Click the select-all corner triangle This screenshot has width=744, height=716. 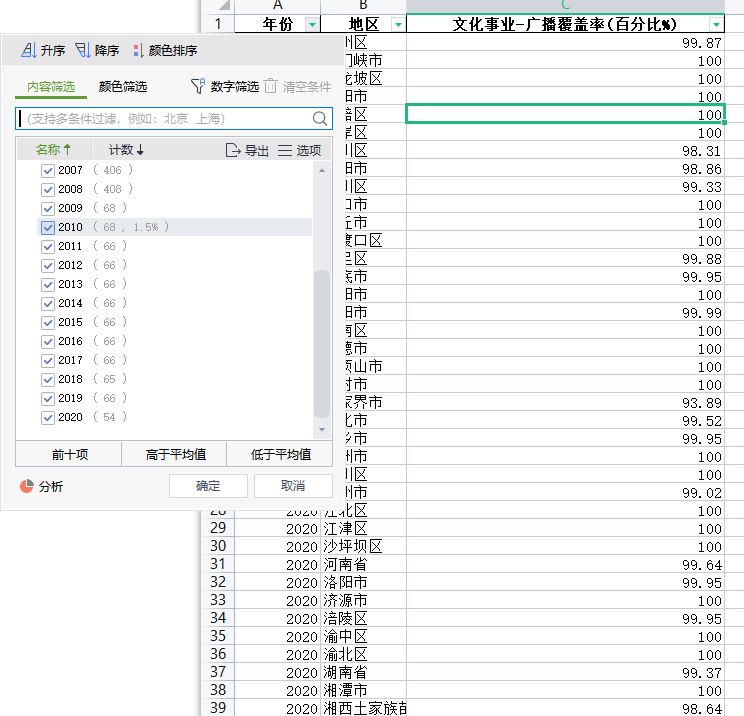224,6
